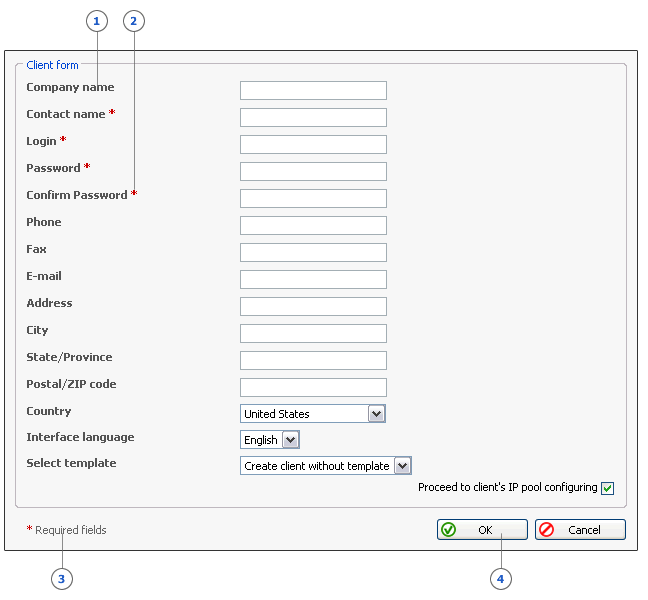Click callout marker number 2

[134, 21]
